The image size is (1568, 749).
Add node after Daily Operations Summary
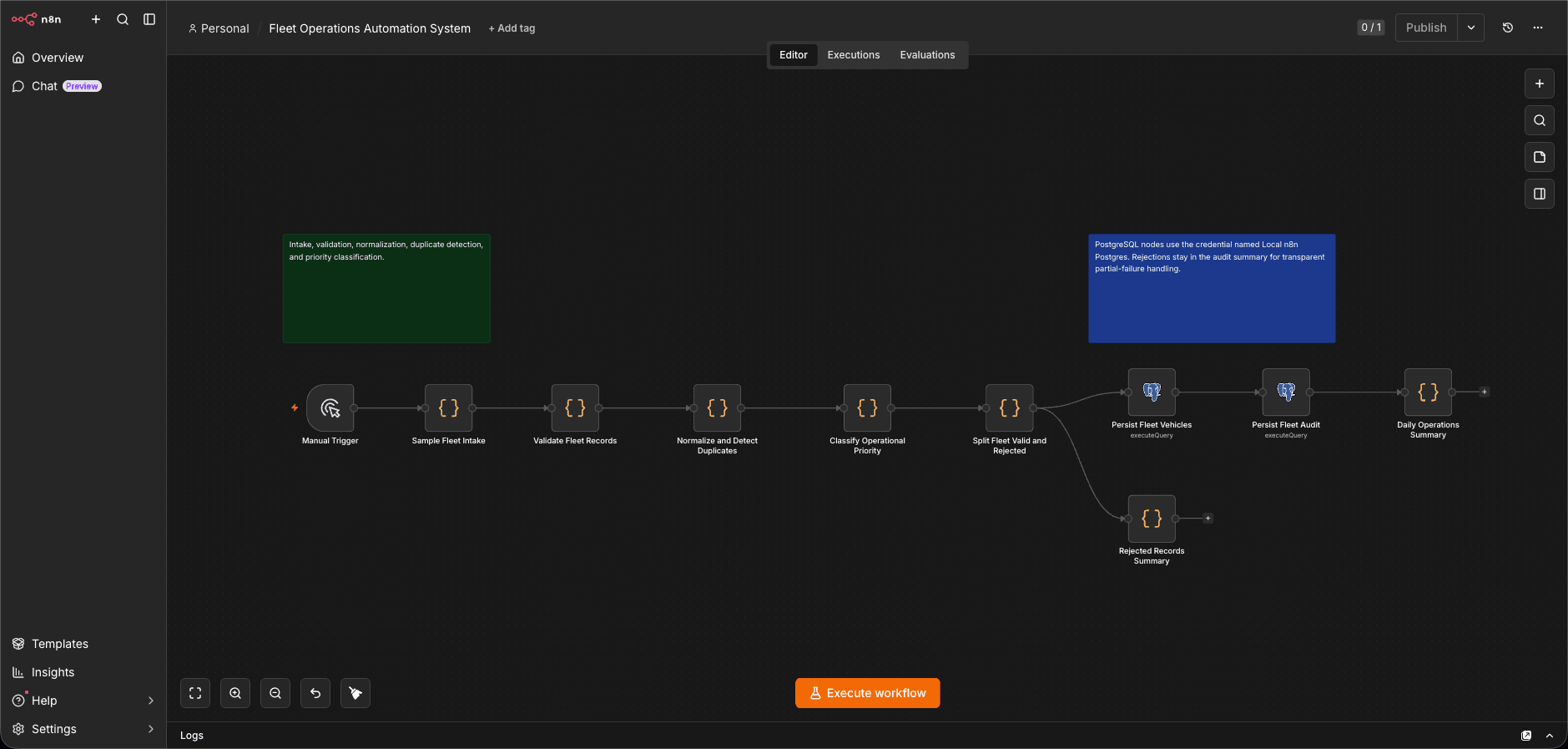click(x=1485, y=392)
